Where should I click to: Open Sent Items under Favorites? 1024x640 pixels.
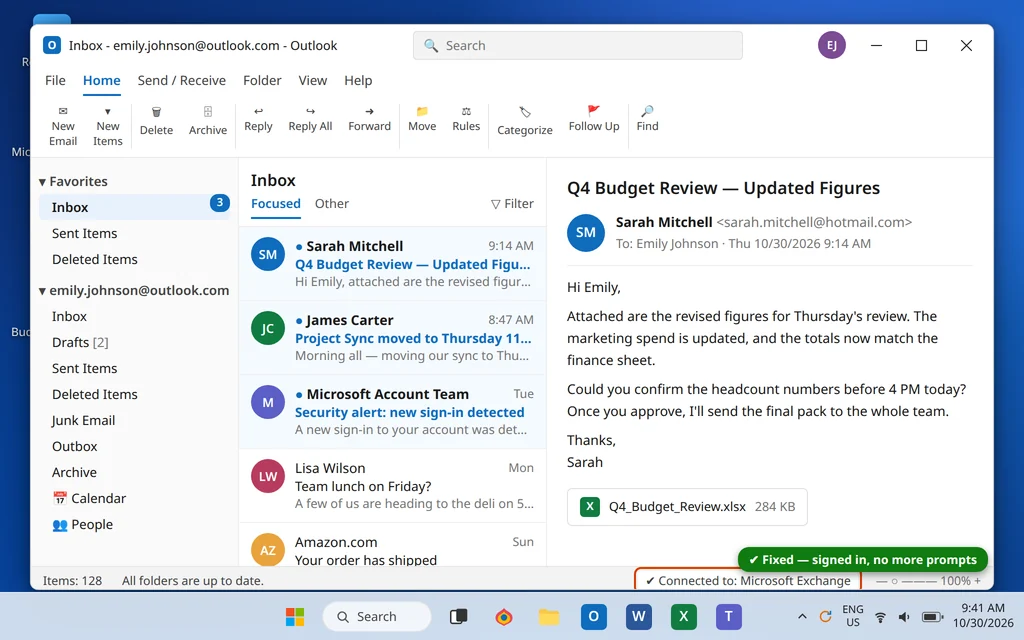[x=134, y=233]
